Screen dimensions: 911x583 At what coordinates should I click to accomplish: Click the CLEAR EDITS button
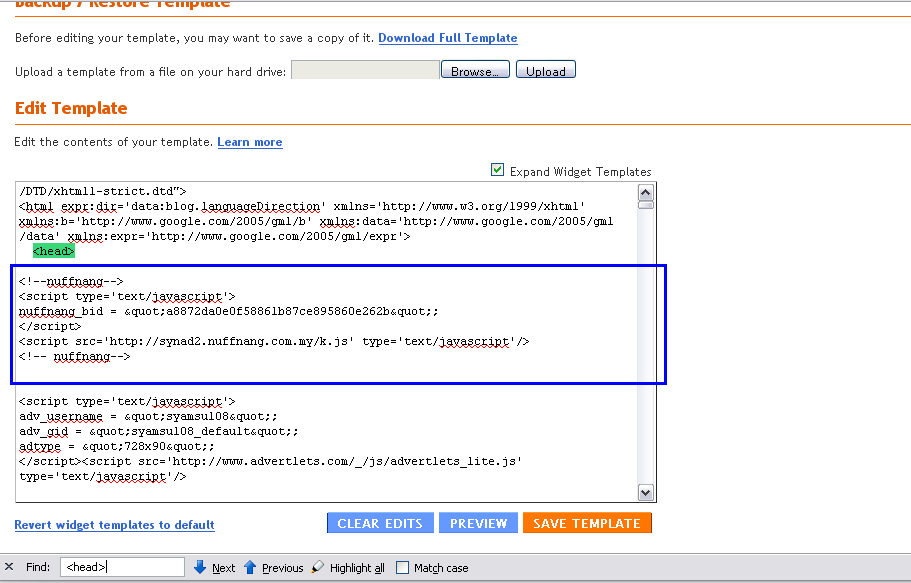[380, 523]
